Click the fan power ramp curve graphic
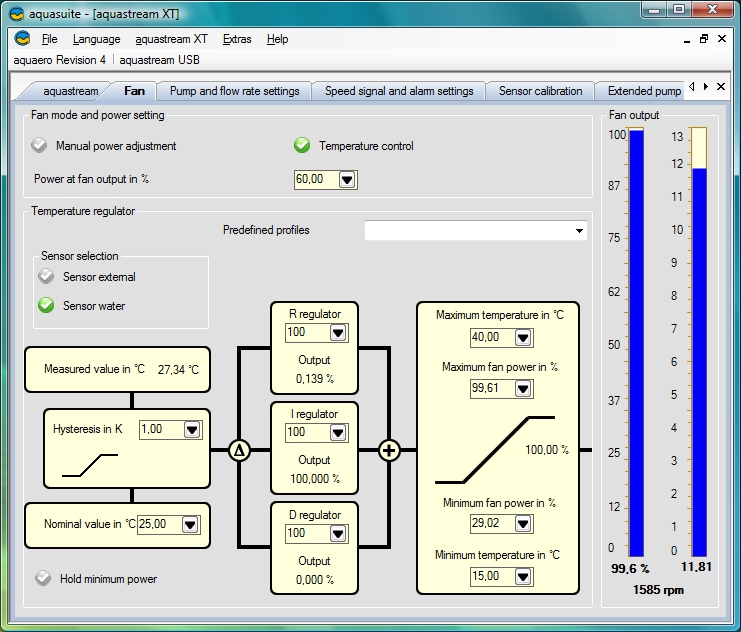Screen dimensions: 741x632 click(x=495, y=450)
